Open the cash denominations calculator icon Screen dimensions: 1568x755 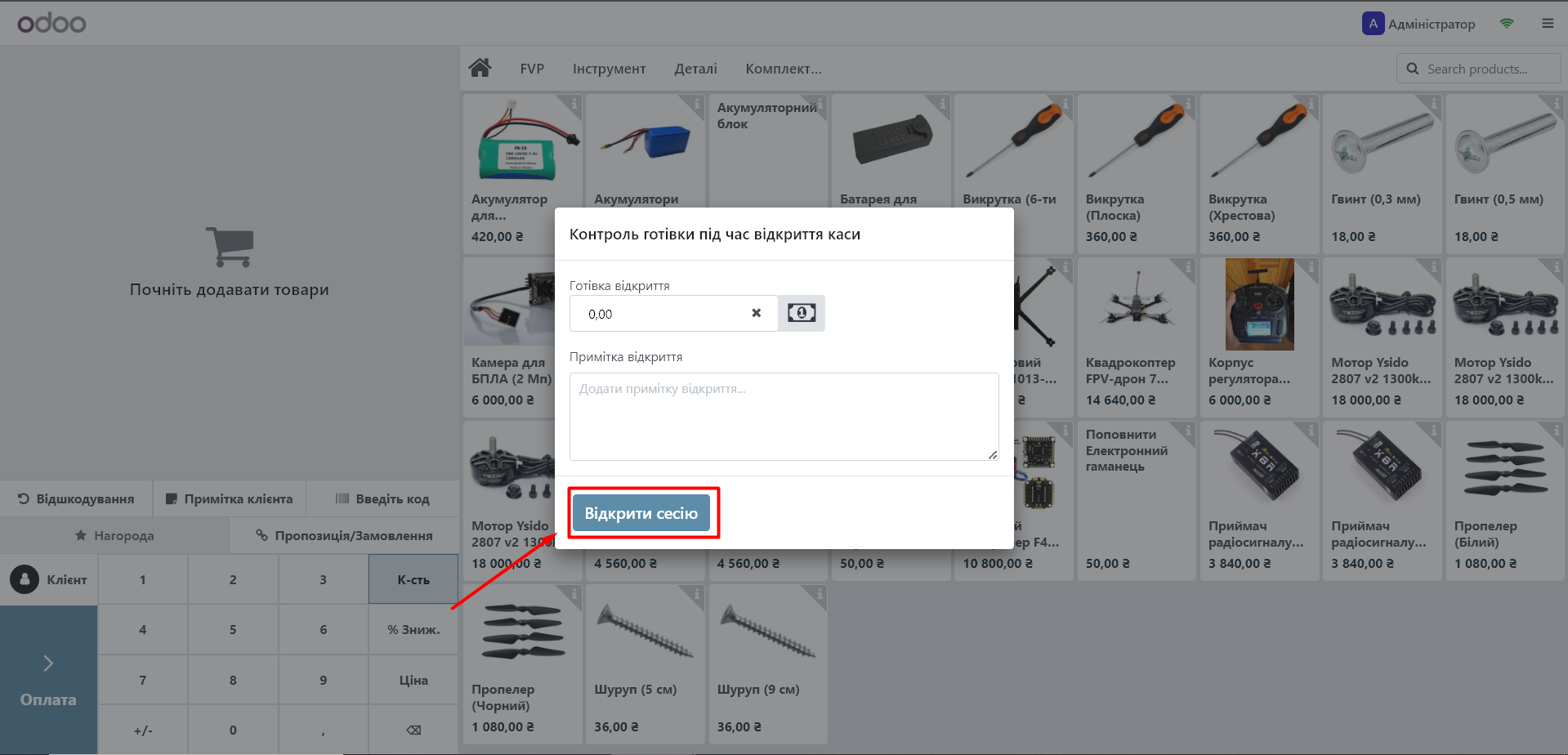click(801, 313)
